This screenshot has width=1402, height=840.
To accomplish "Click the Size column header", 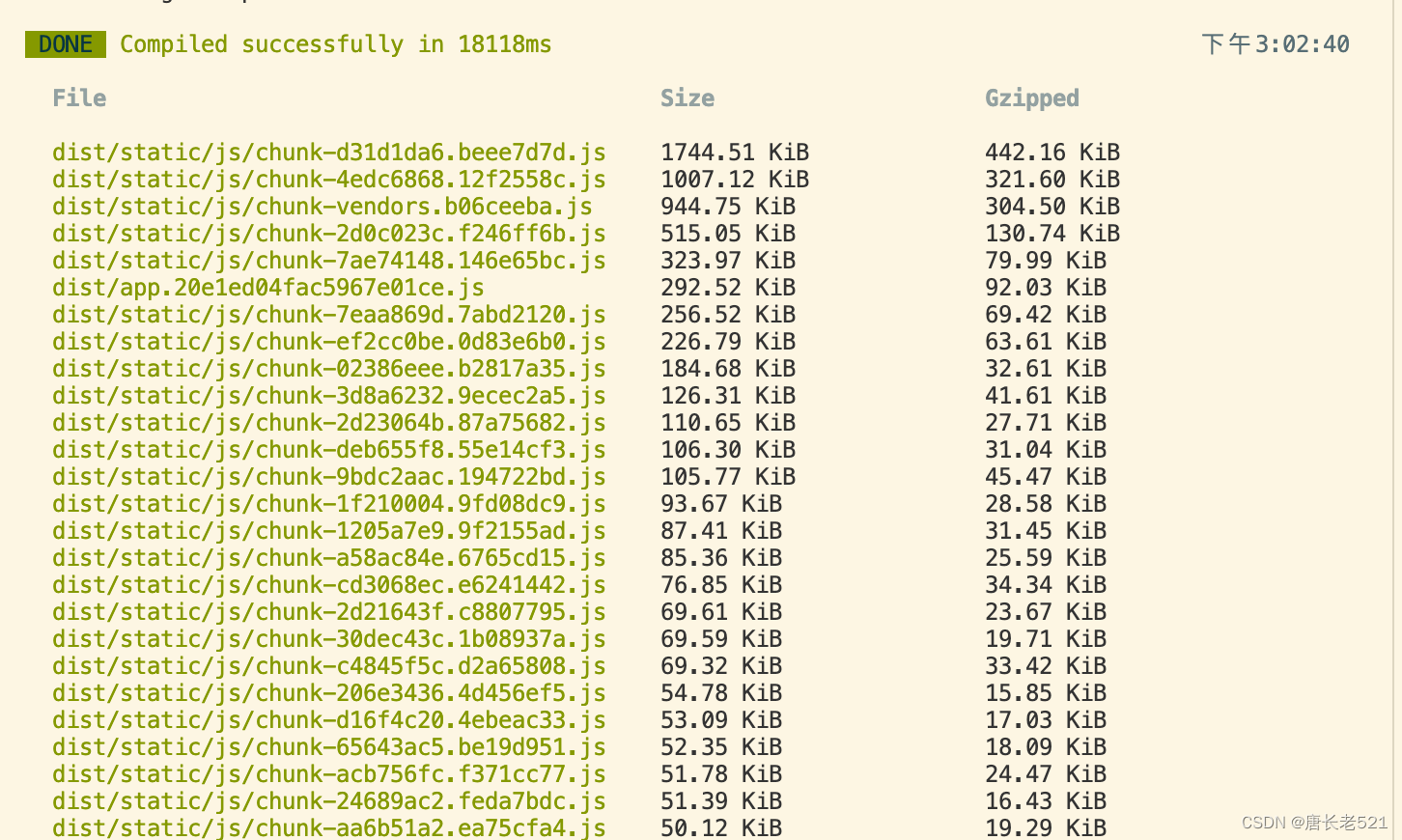I will pyautogui.click(x=687, y=98).
